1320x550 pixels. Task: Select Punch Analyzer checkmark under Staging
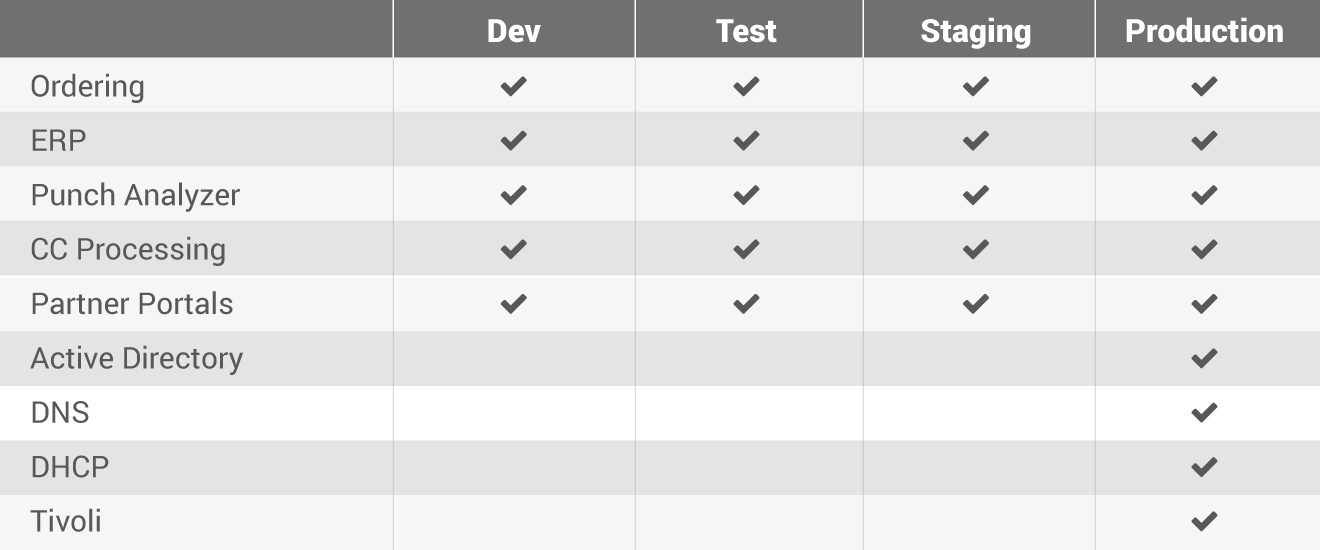[x=976, y=195]
